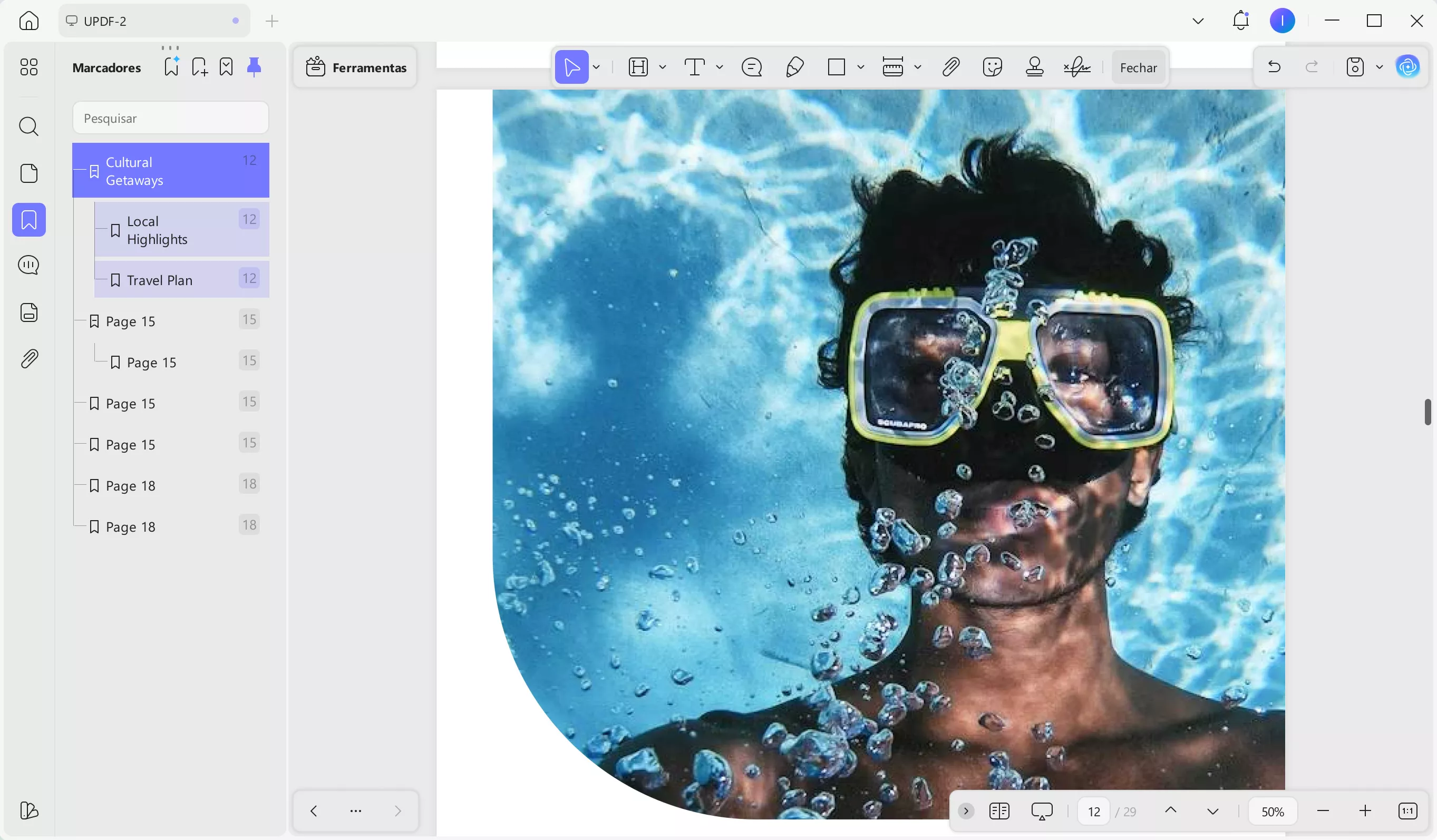The image size is (1437, 840).
Task: Toggle two-page reading view
Action: 999,811
